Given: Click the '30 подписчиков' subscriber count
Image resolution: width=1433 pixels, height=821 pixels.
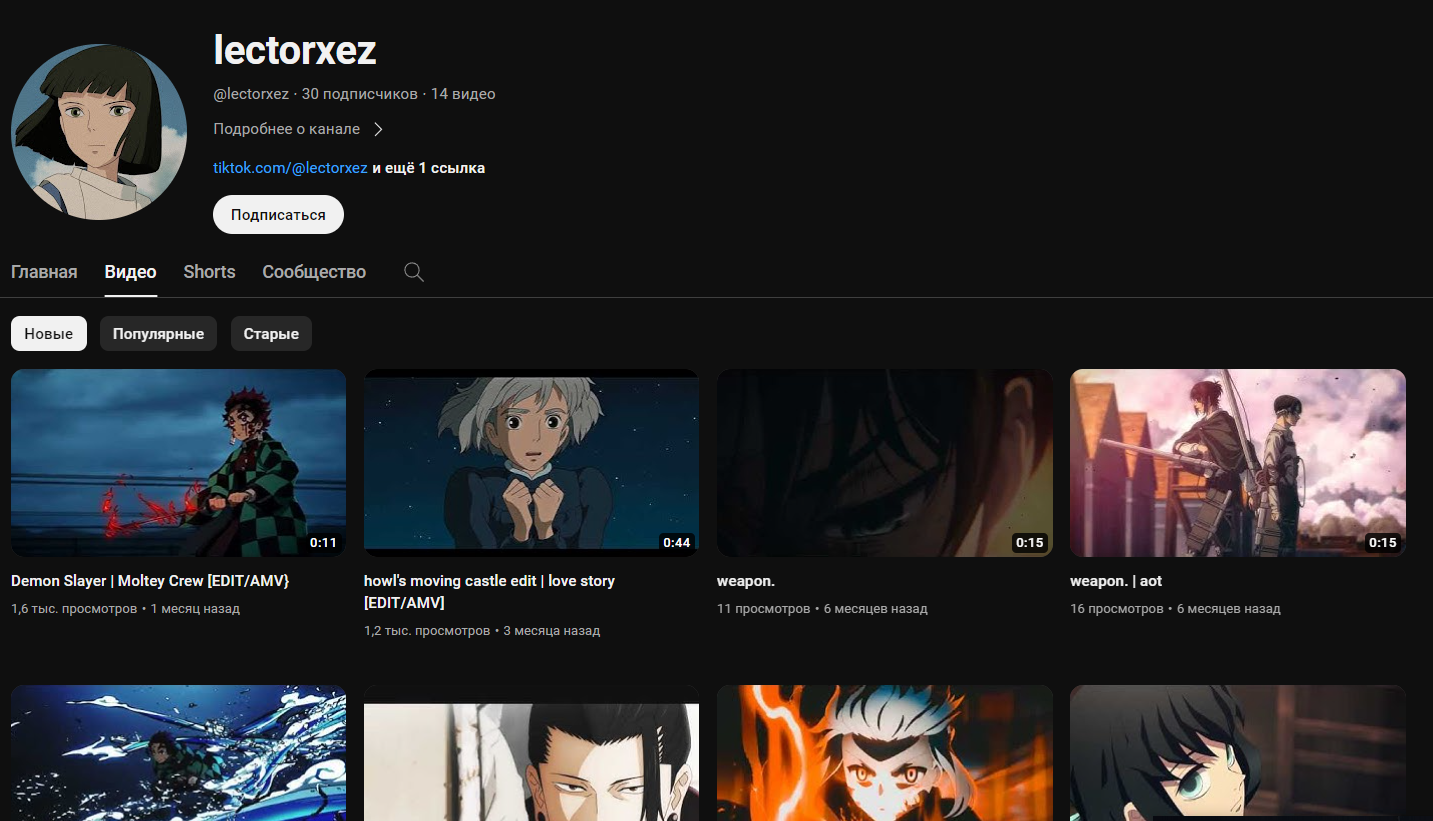Looking at the screenshot, I should 360,94.
